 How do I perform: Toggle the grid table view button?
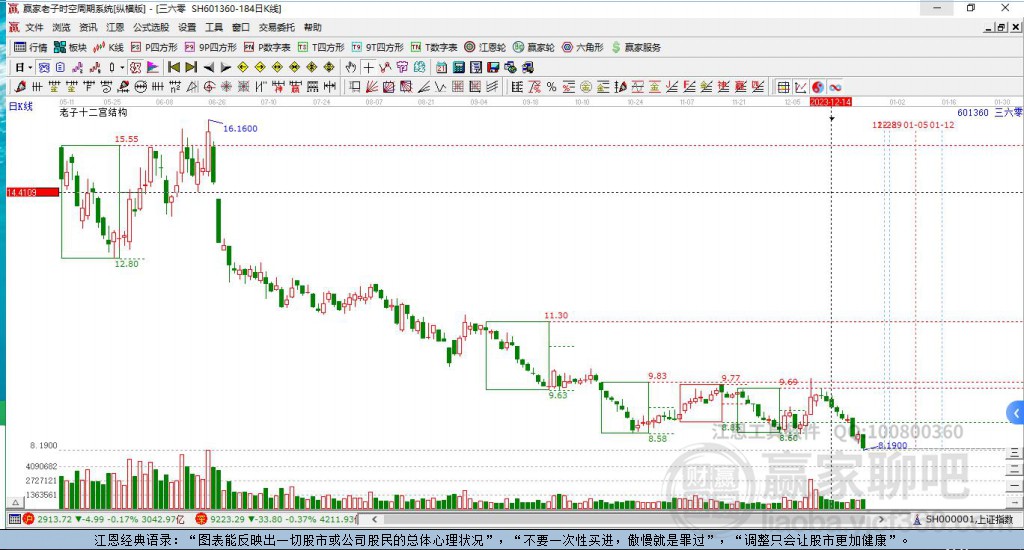[x=784, y=87]
